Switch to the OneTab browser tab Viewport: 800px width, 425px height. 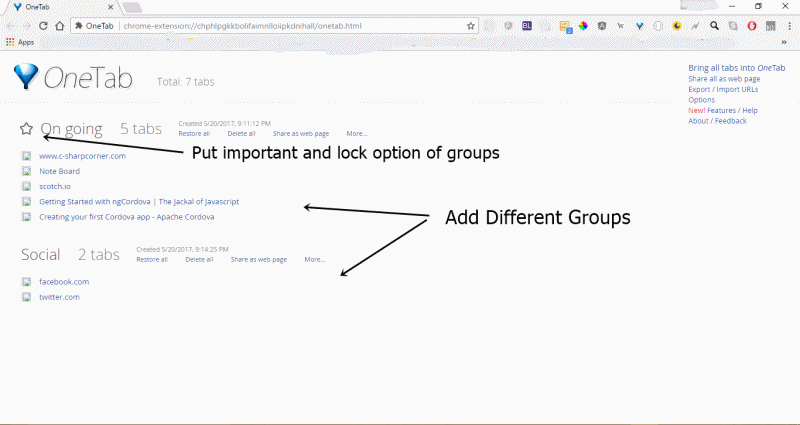coord(59,7)
